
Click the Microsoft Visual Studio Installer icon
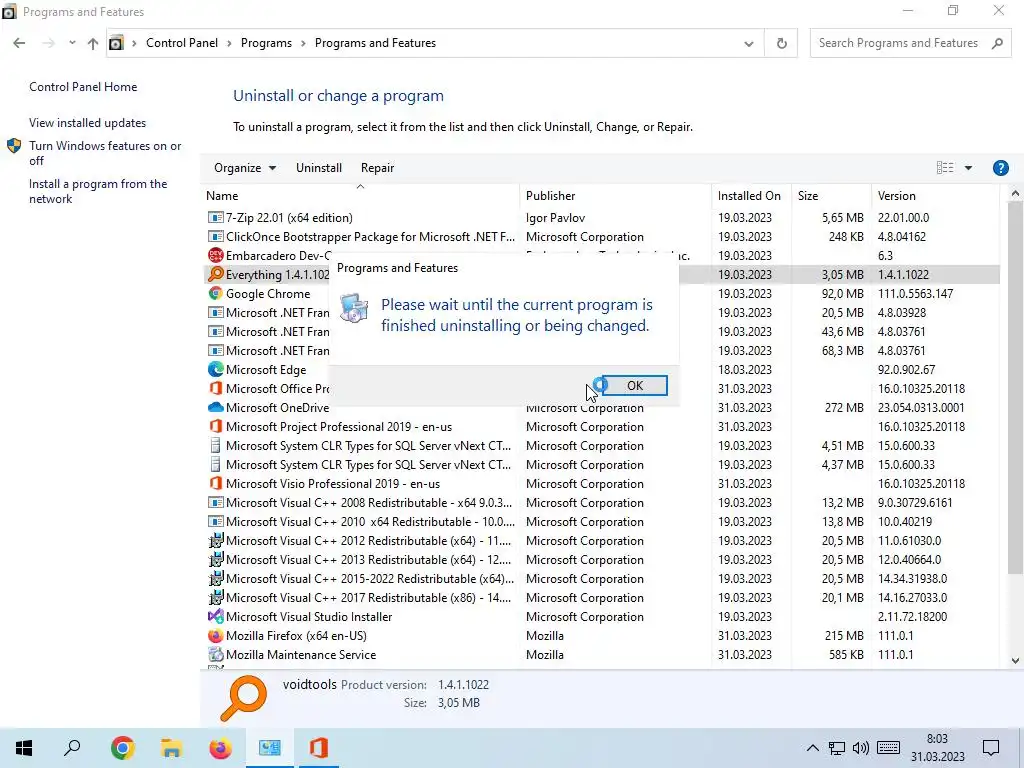(215, 616)
